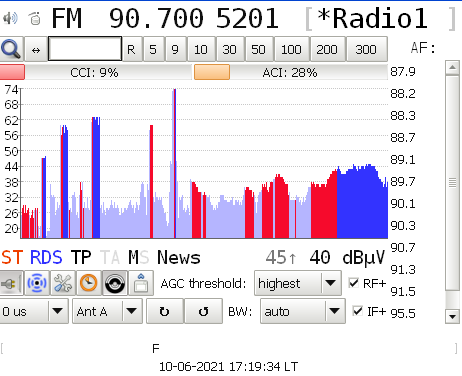The image size is (462, 376).
Task: Click AF scrollbar down arrow
Action: 452,316
